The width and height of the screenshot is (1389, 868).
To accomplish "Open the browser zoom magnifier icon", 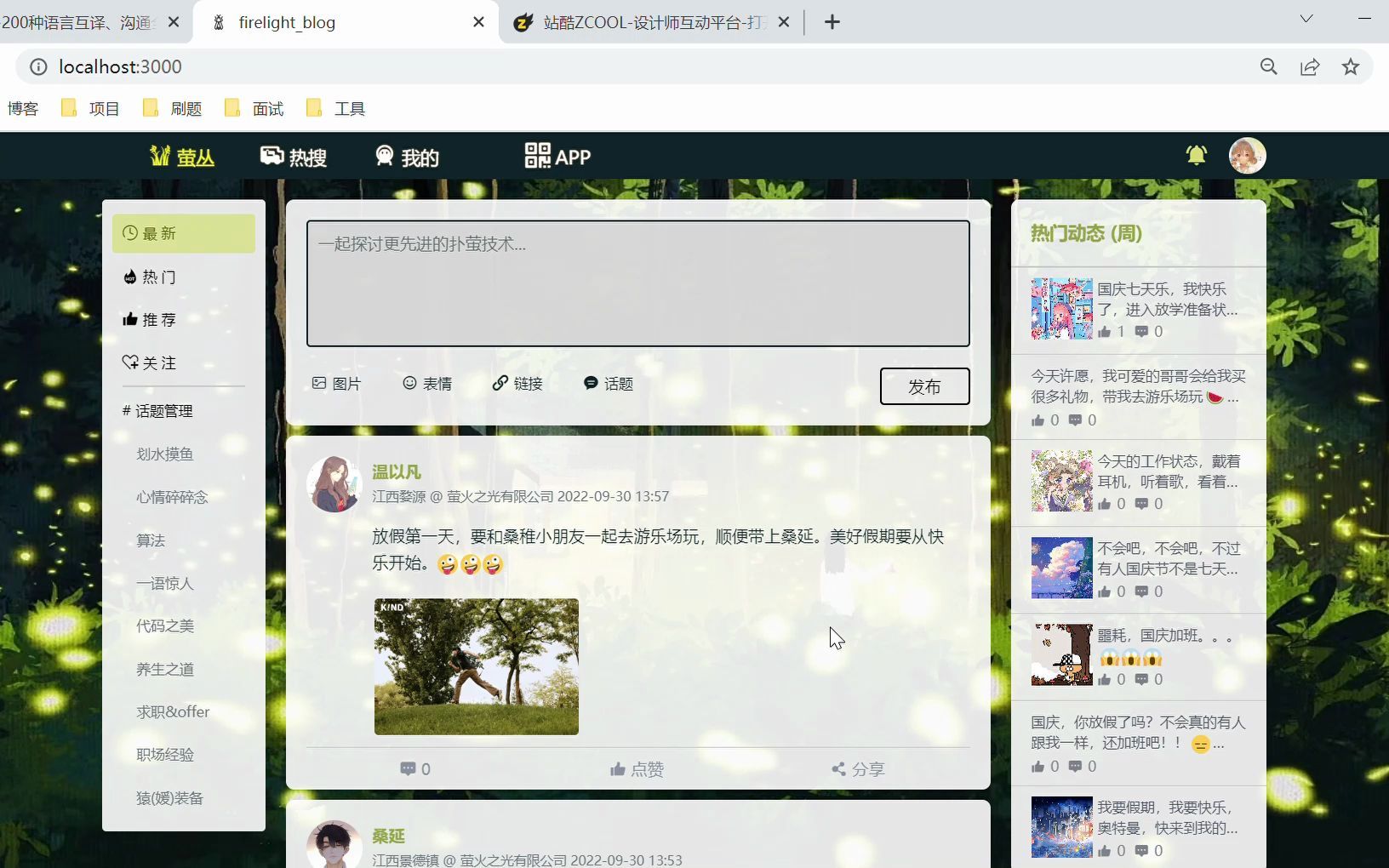I will [x=1269, y=66].
